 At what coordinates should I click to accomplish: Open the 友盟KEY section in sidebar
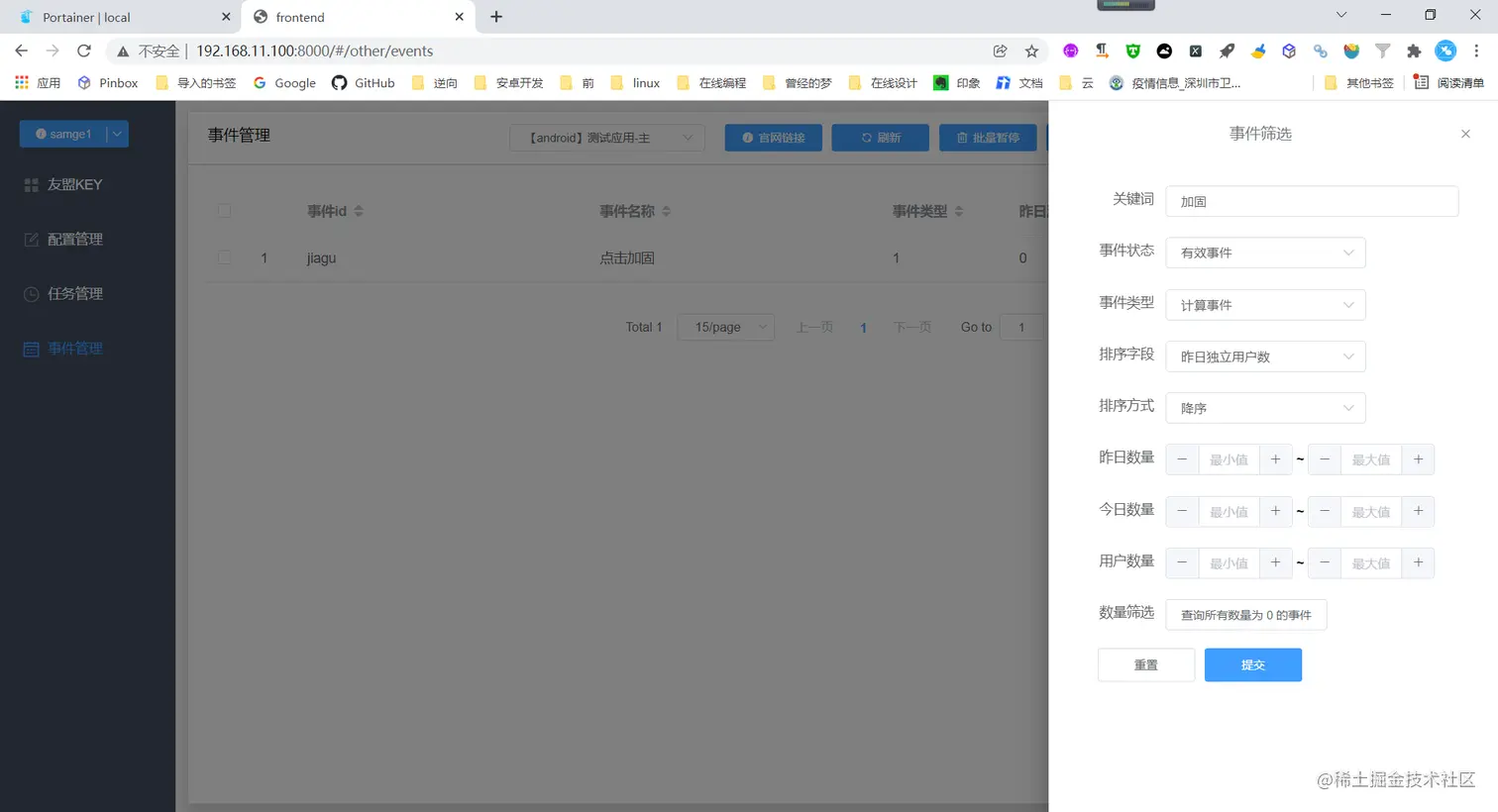tap(74, 184)
